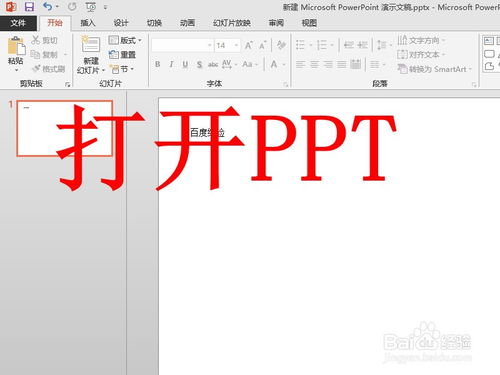The image size is (500, 375).
Task: Undo last action with the undo arrow
Action: coord(48,6)
